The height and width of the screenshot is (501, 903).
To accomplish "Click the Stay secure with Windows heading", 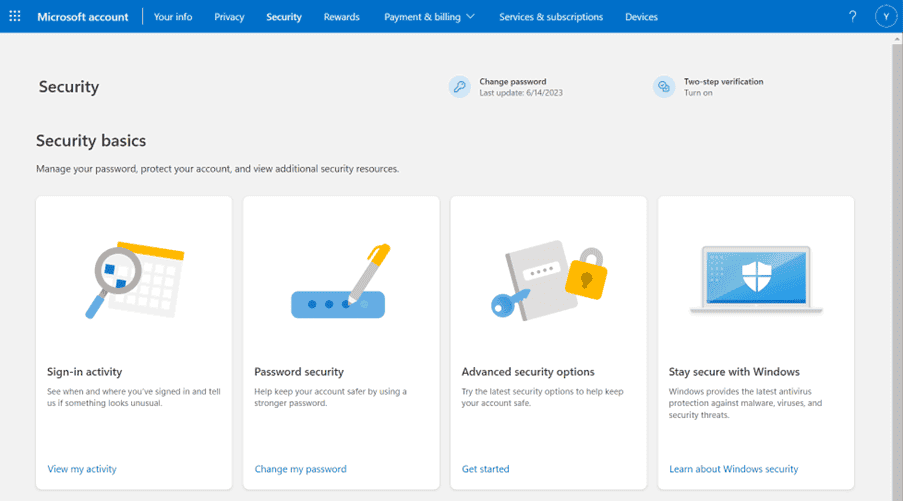I will pos(734,372).
